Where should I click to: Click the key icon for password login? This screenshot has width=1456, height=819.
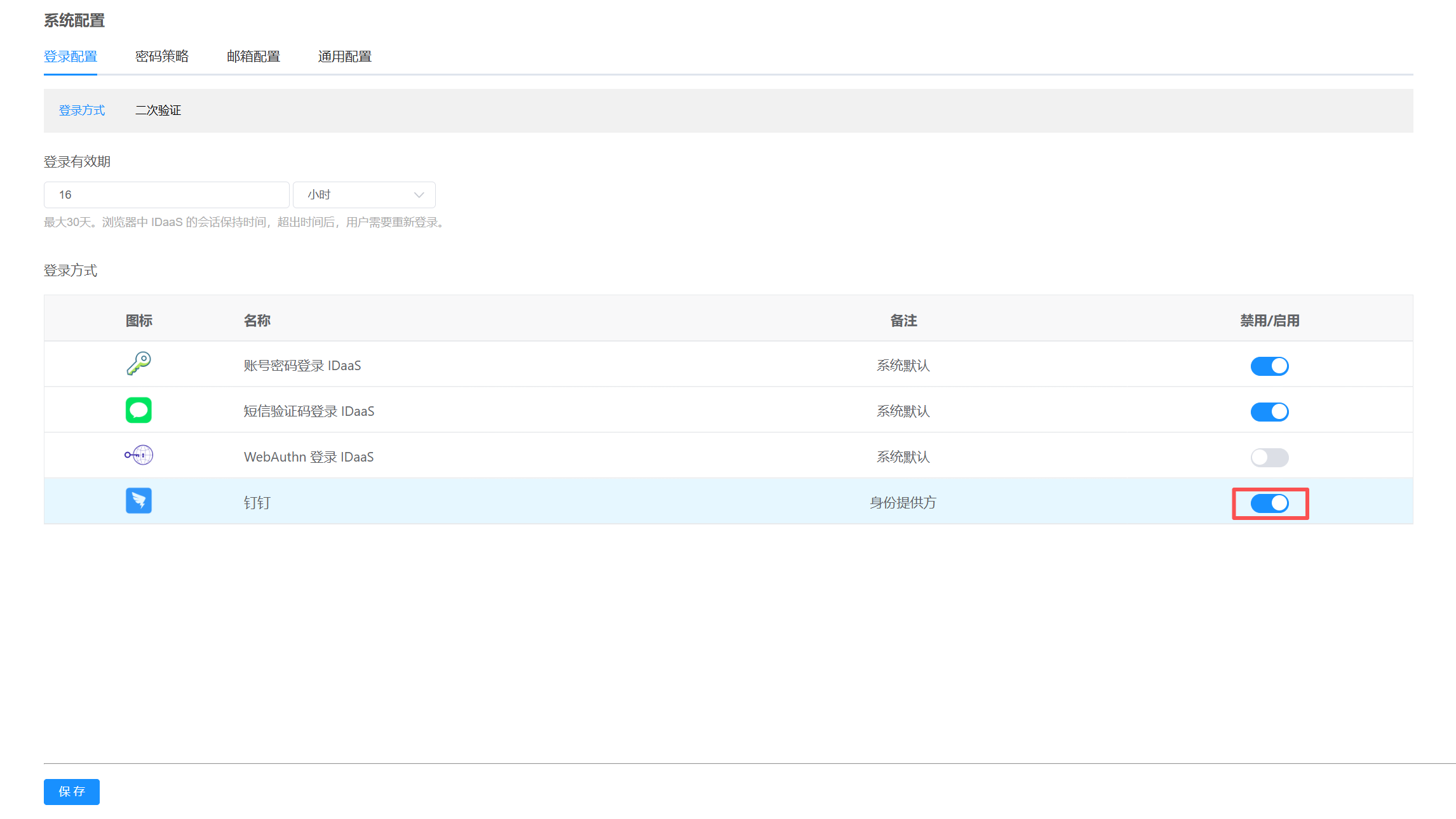138,364
